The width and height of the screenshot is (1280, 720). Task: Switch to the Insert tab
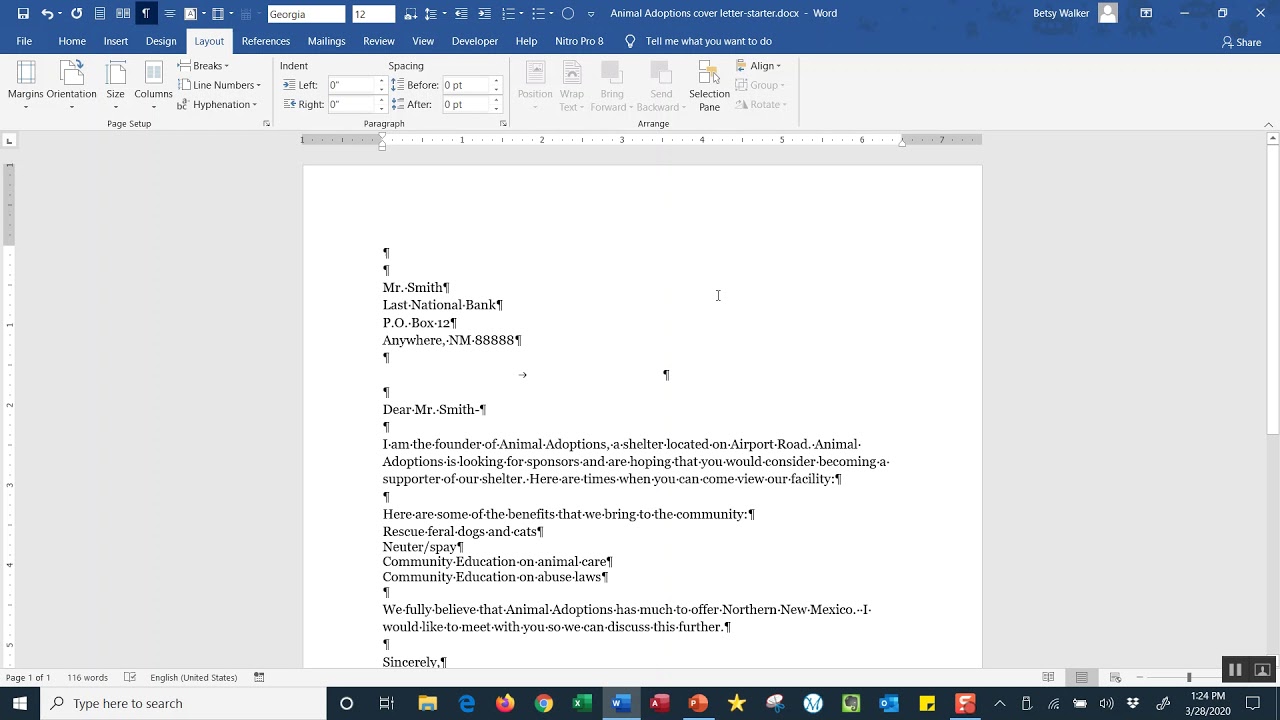(x=116, y=41)
